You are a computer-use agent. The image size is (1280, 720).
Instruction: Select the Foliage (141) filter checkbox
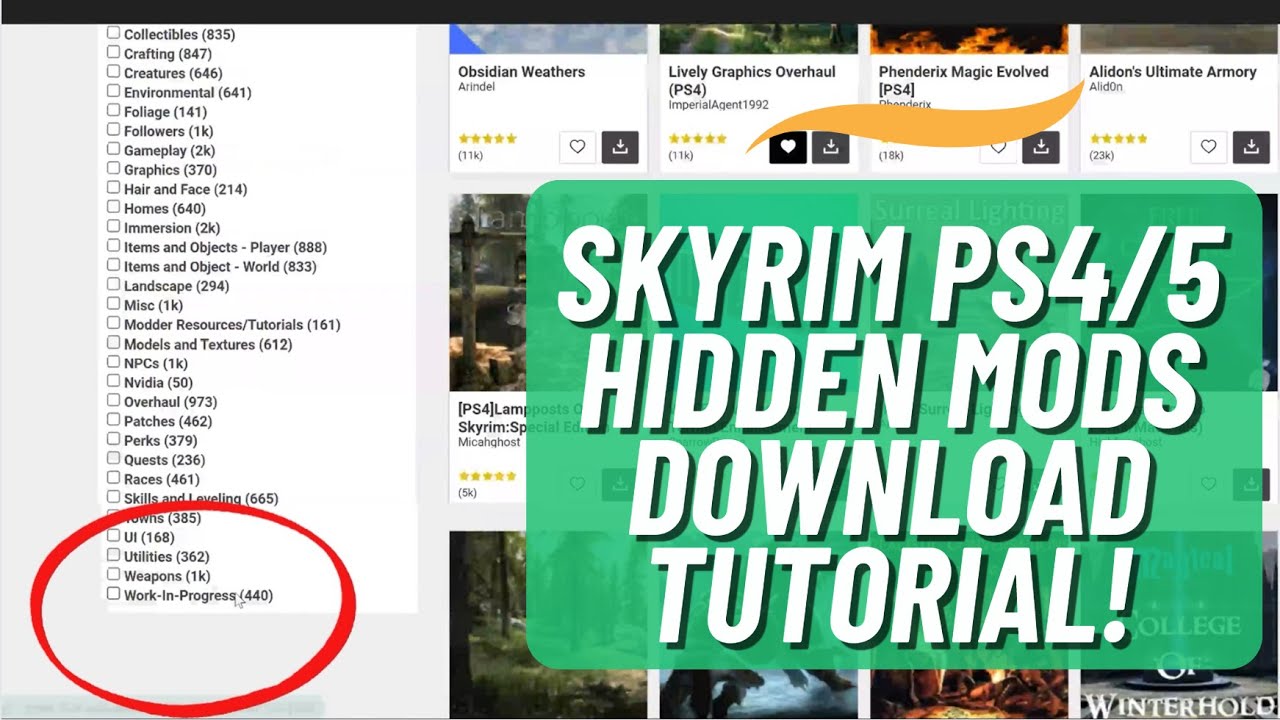(x=114, y=110)
